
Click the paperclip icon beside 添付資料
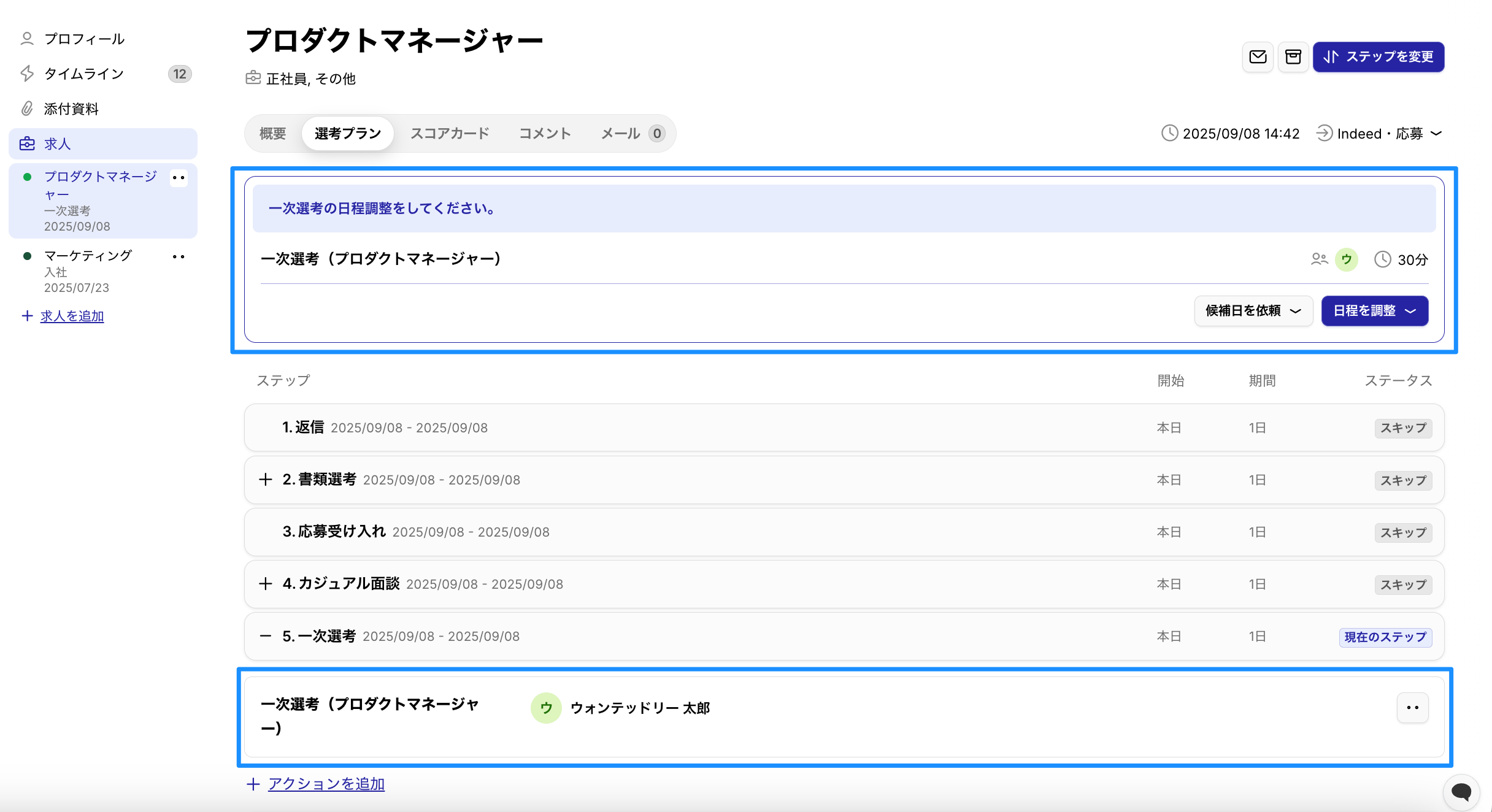coord(26,109)
